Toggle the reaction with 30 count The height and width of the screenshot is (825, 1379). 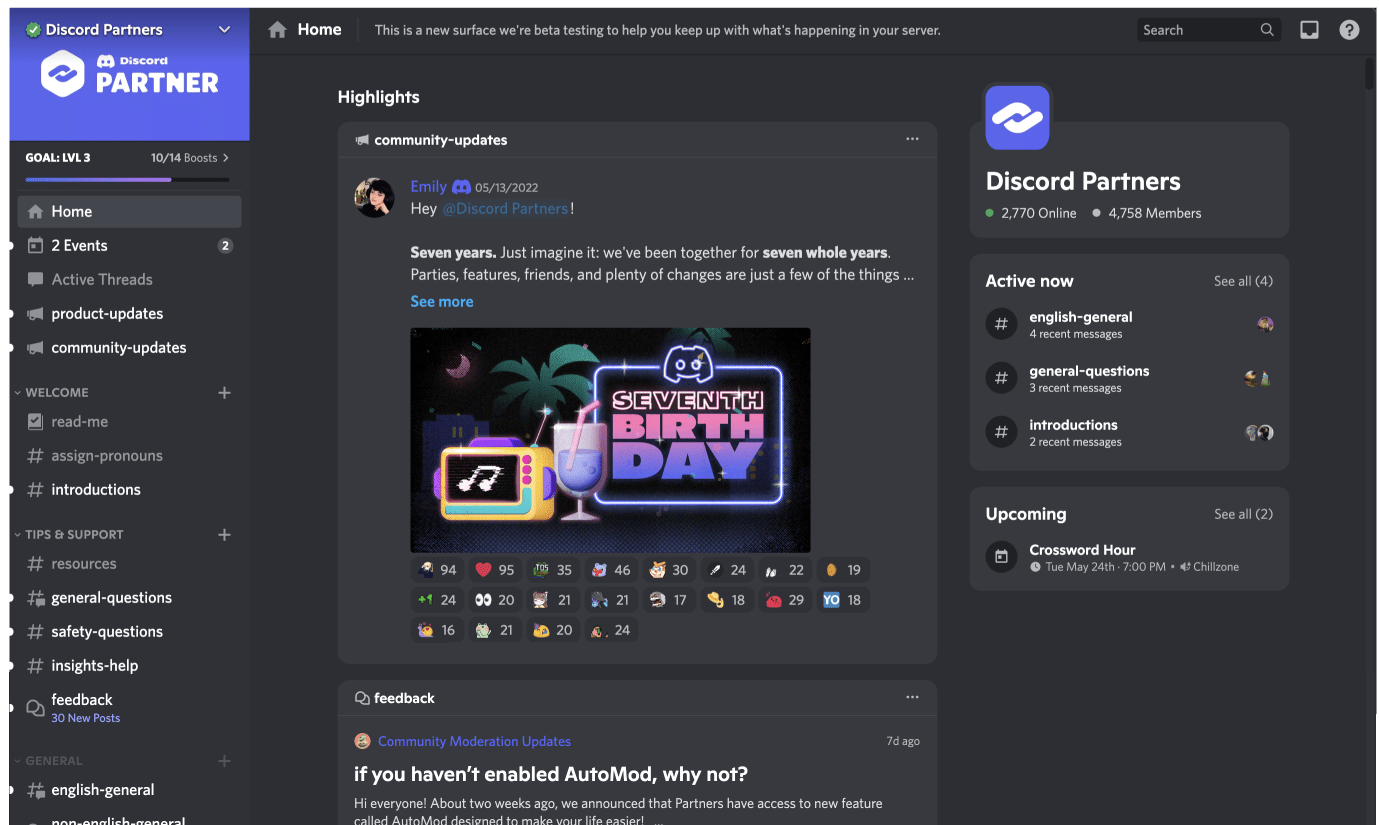(x=669, y=570)
